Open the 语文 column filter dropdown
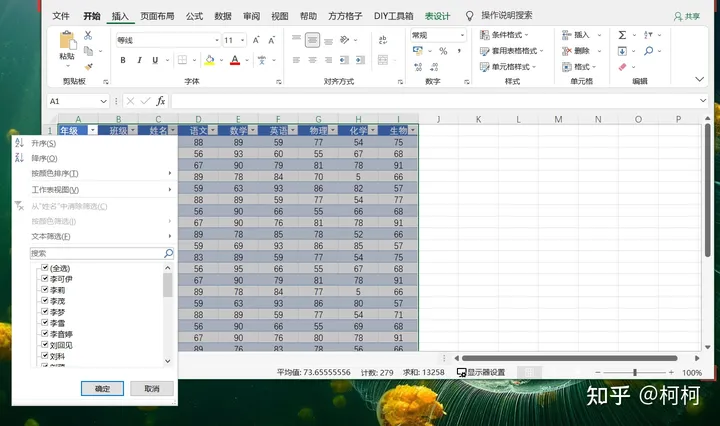 [x=213, y=130]
